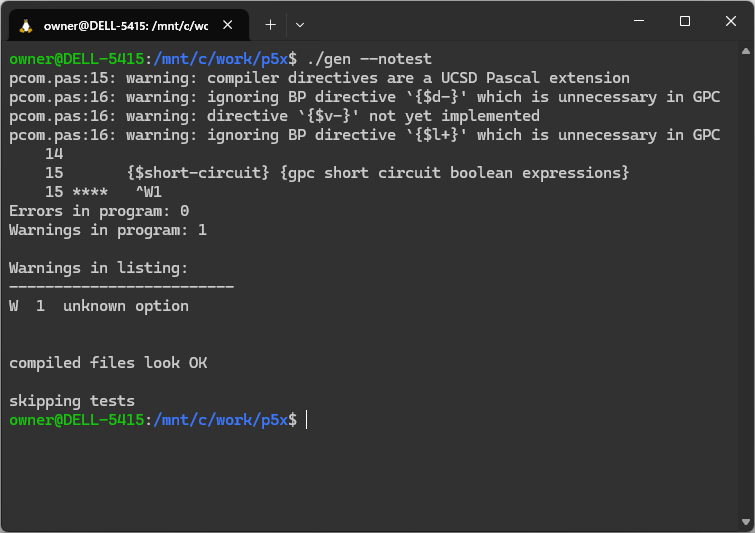Viewport: 755px width, 533px height.
Task: Focus the cursor at the last prompt
Action: point(307,421)
